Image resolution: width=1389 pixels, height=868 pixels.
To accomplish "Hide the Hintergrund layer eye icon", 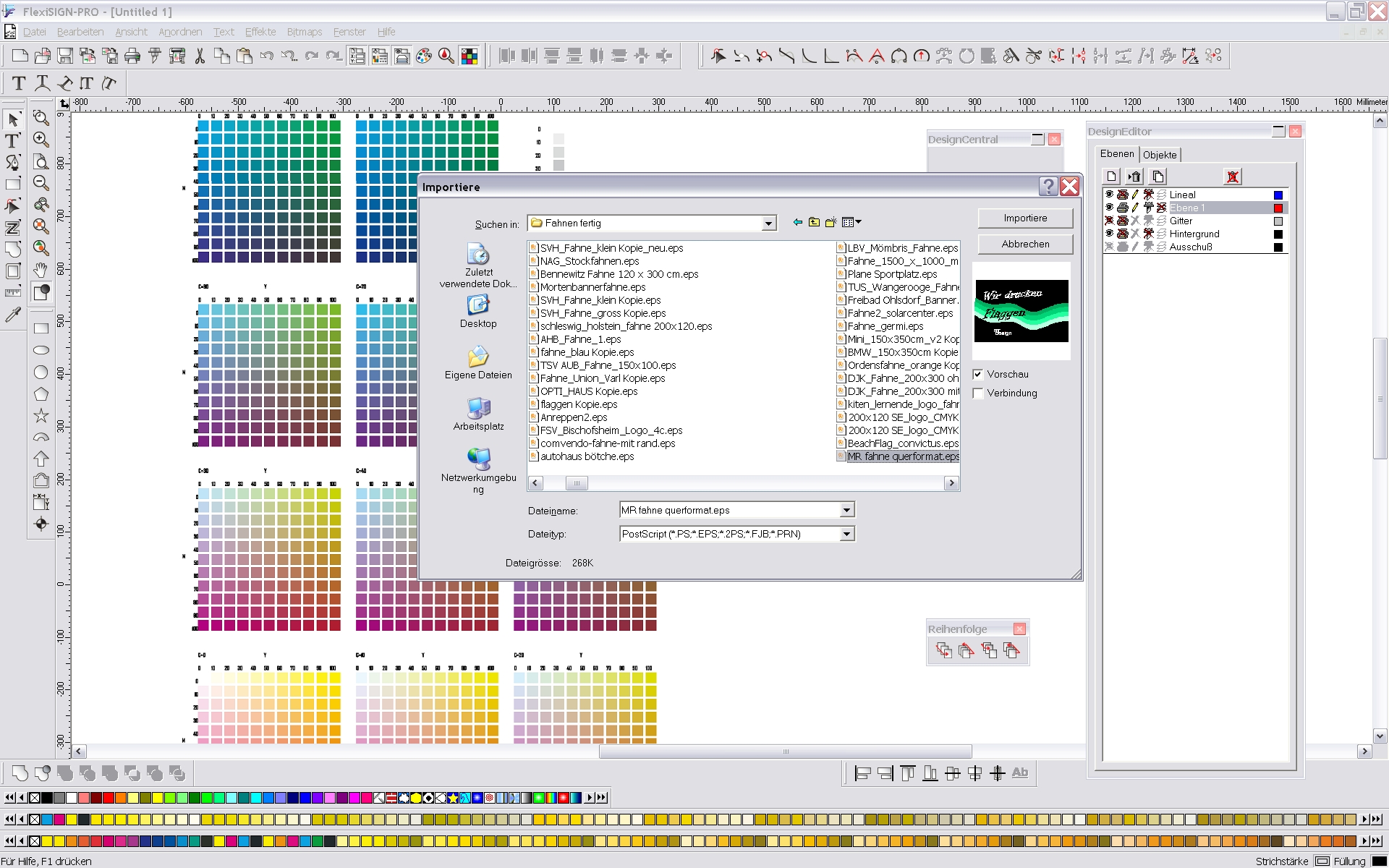I will (1109, 234).
